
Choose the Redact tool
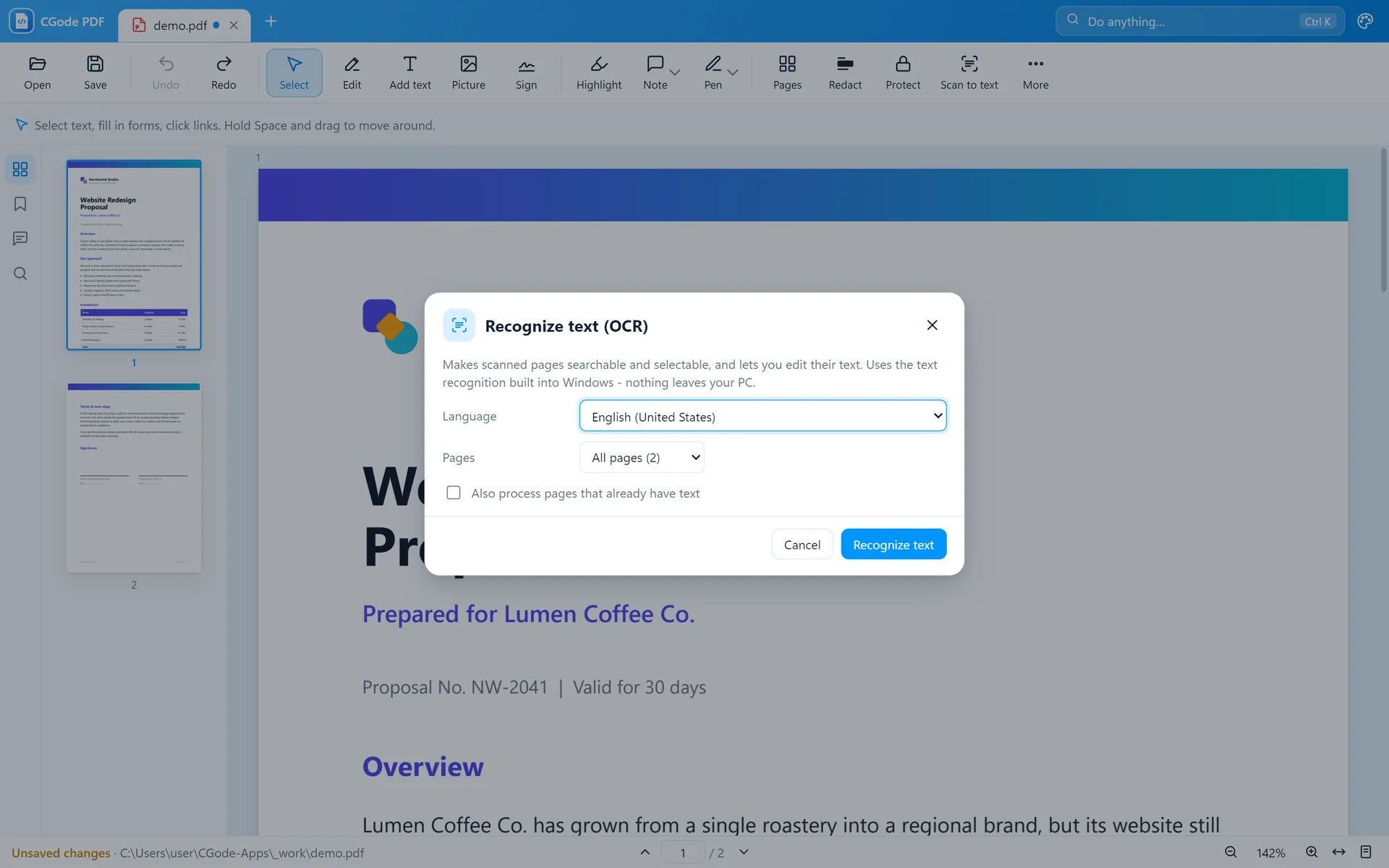coord(845,72)
